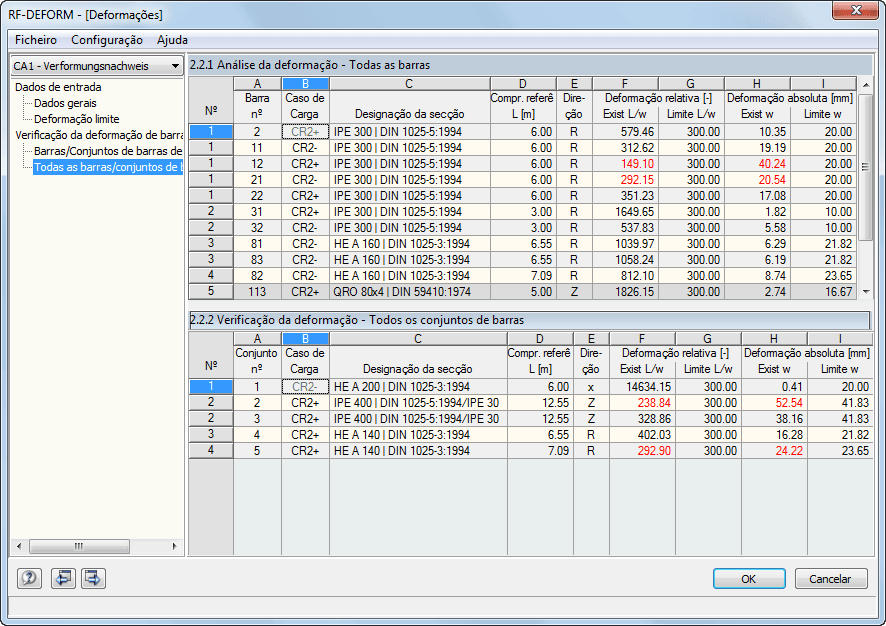Click 579.46 relative deformation cell
886x626 pixels.
click(625, 132)
